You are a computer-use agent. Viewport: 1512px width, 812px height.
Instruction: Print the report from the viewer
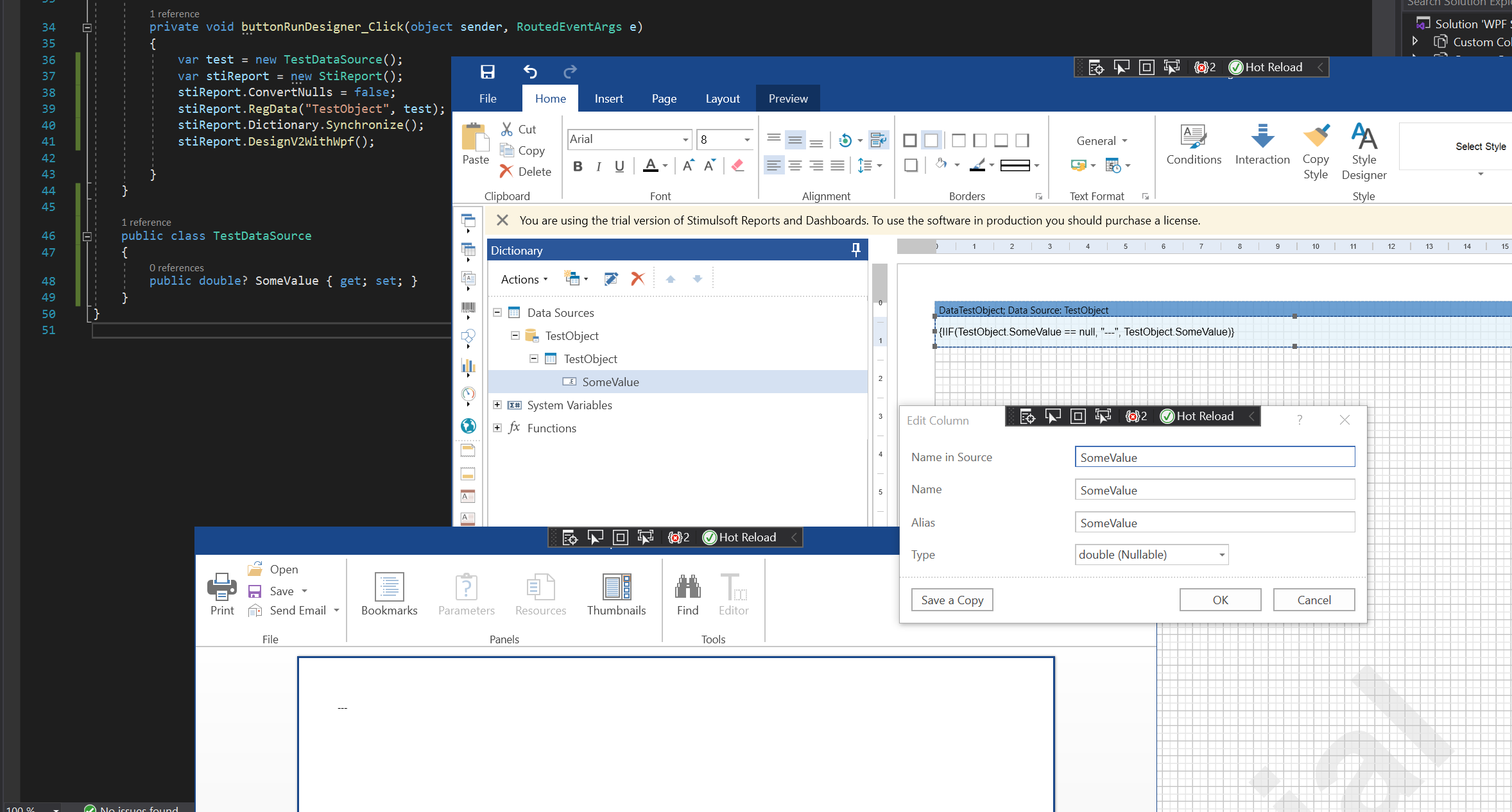pos(222,594)
